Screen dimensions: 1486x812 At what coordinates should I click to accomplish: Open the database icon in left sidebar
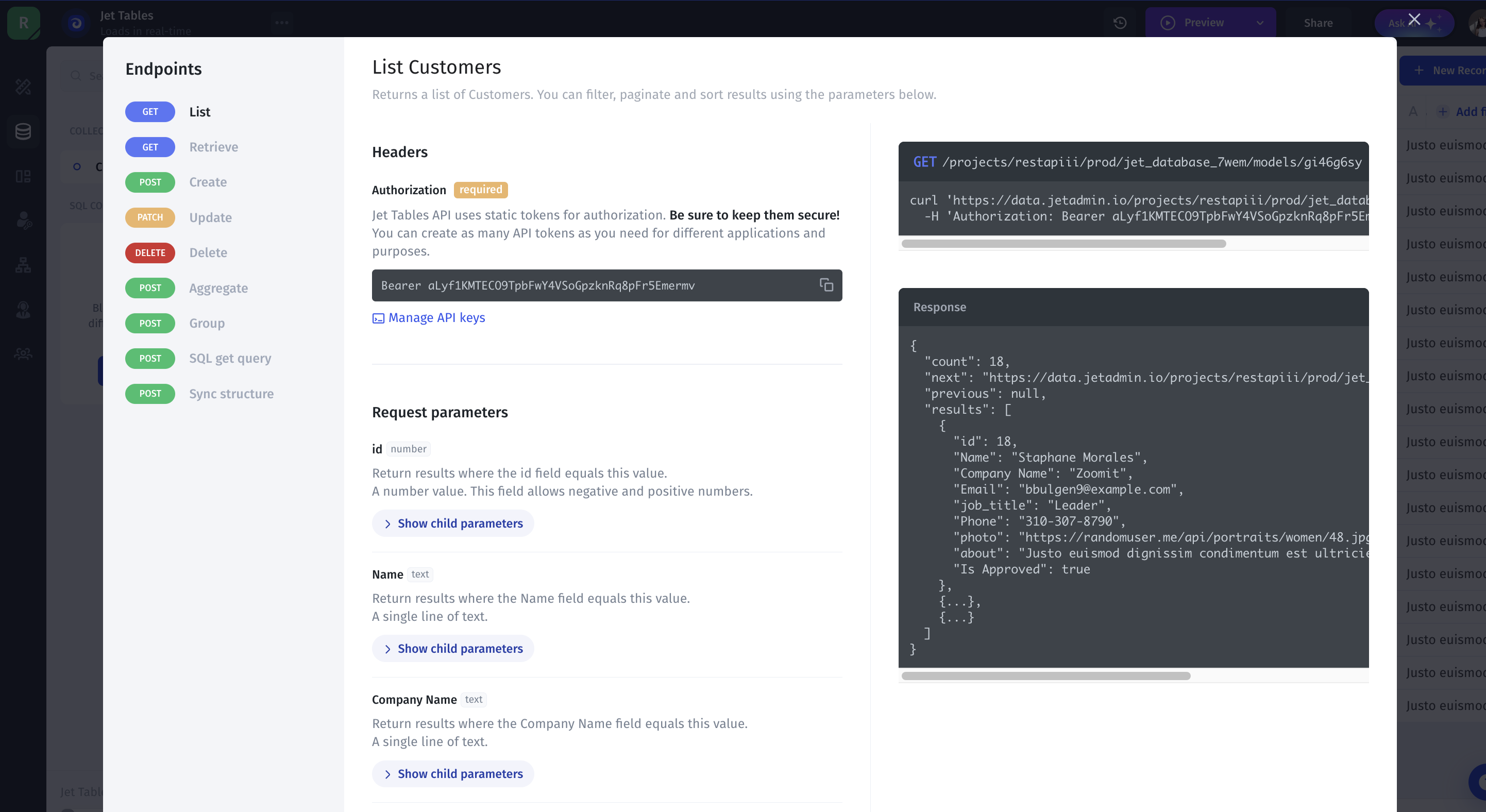point(23,131)
